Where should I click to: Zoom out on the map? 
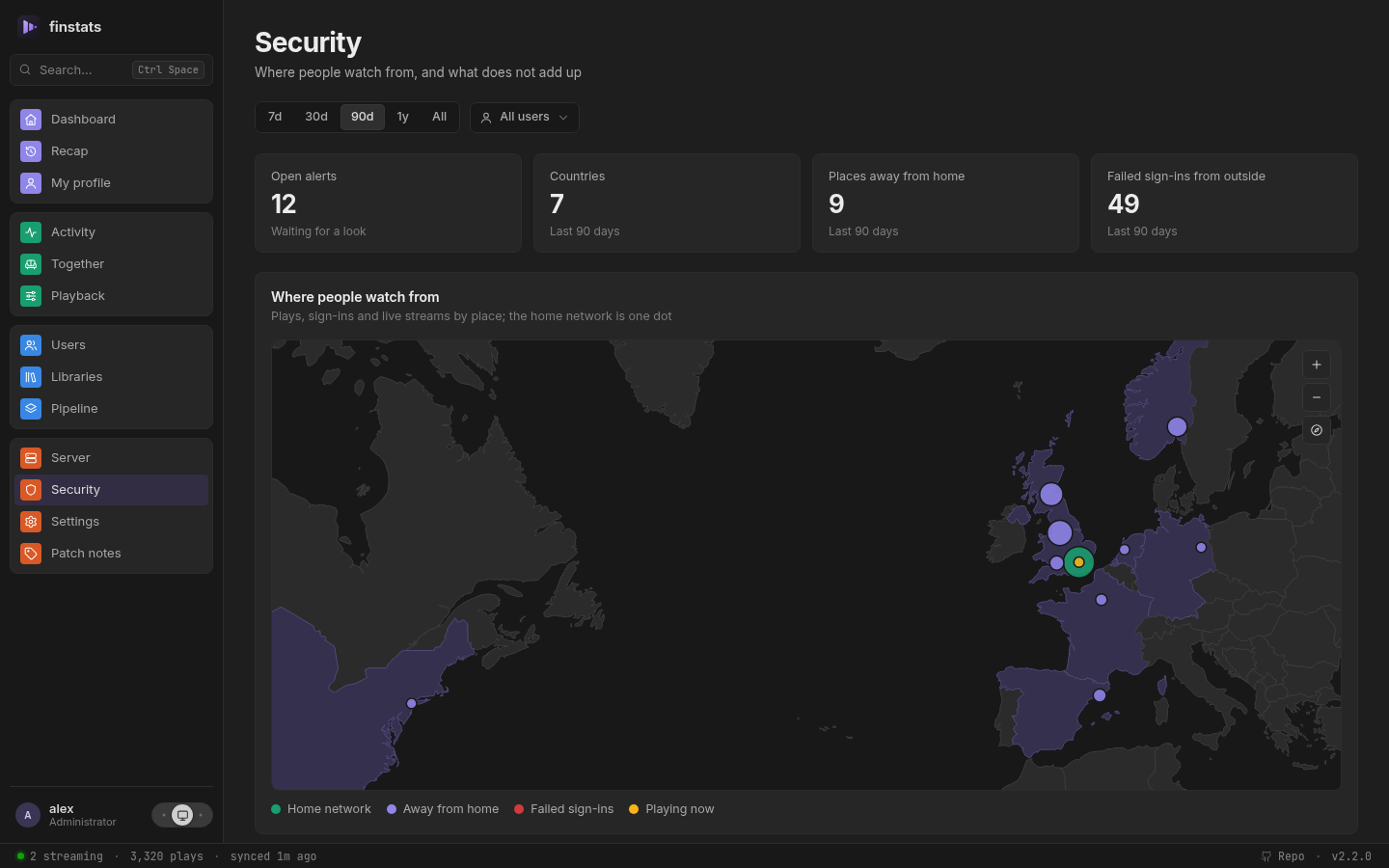point(1317,397)
